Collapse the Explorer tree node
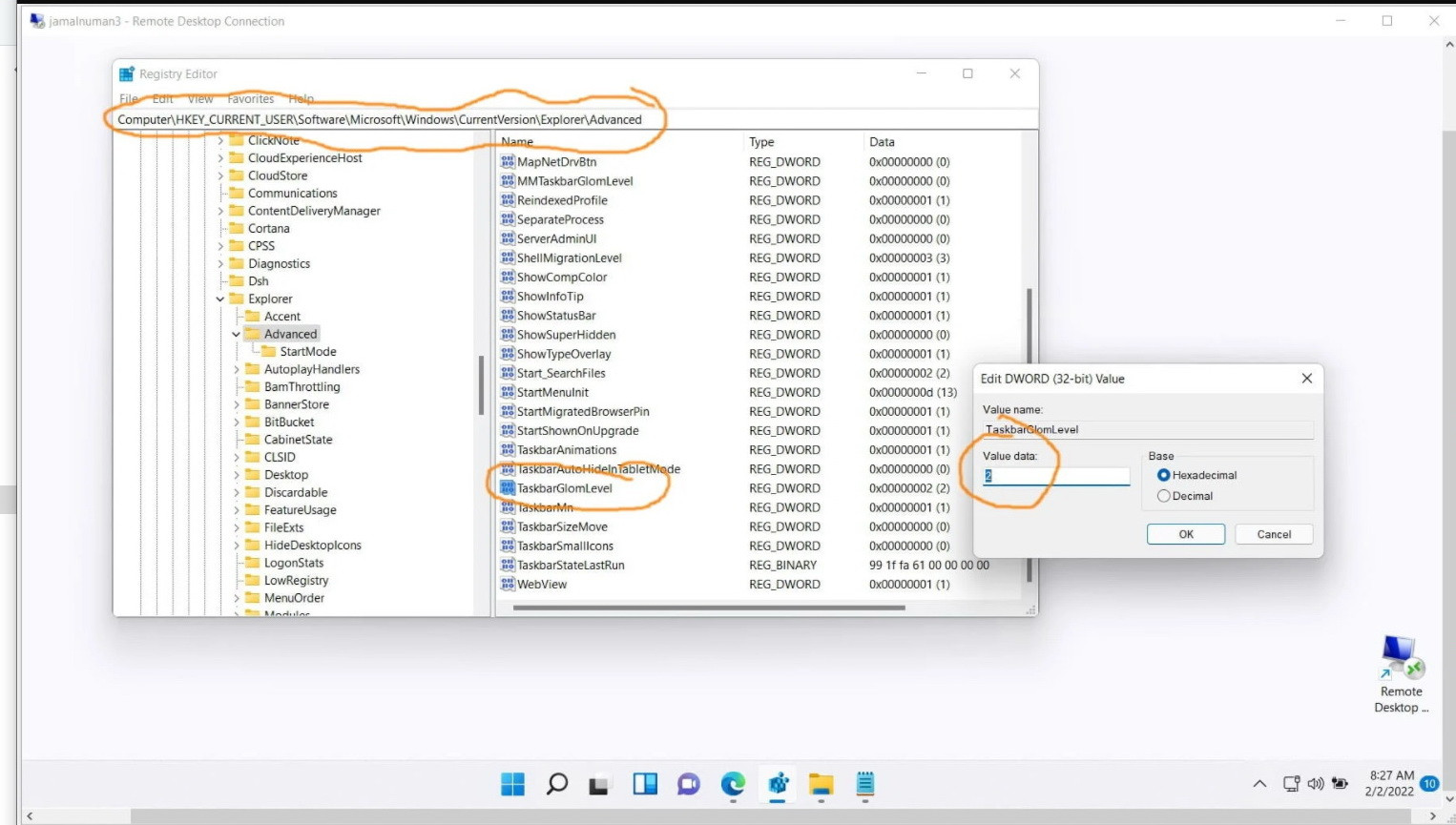The width and height of the screenshot is (1456, 825). point(220,299)
